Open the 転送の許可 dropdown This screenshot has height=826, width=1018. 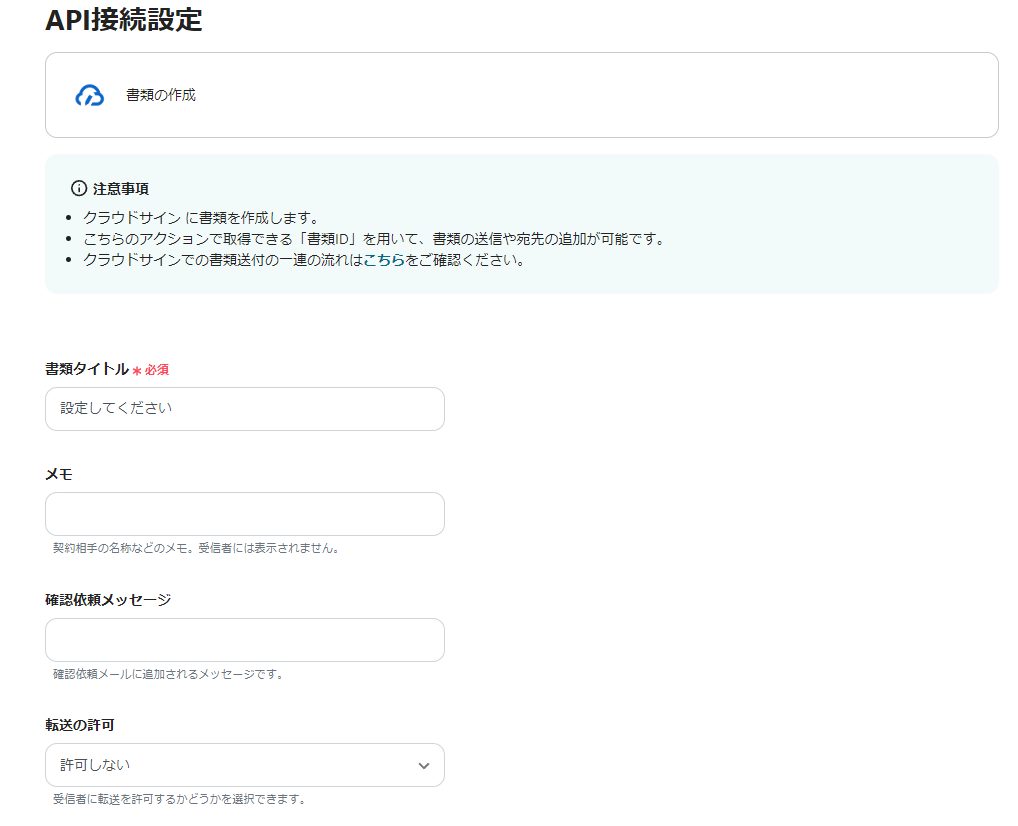pos(244,764)
